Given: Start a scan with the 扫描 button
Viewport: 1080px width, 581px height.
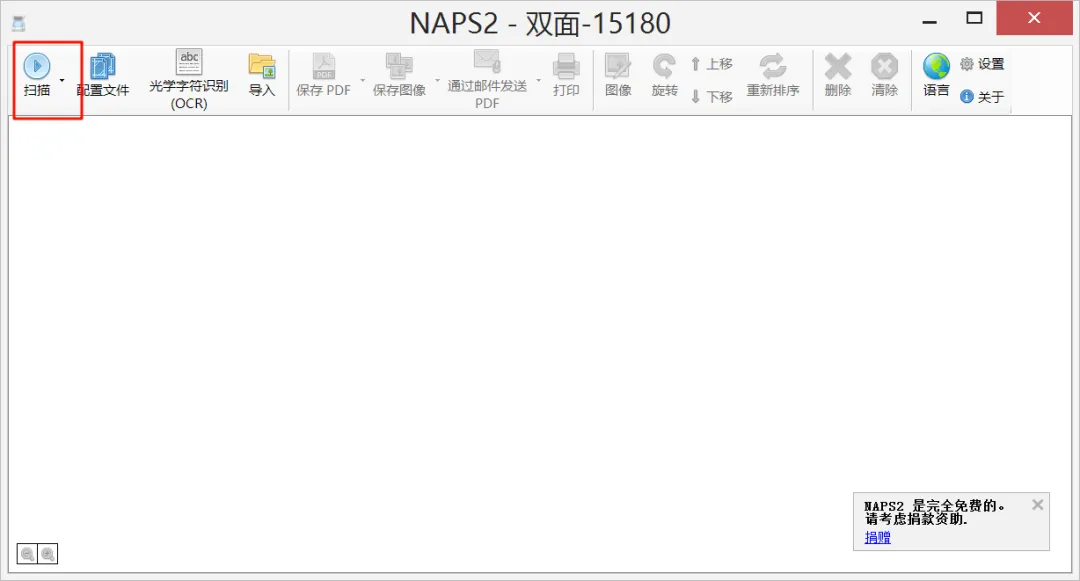Looking at the screenshot, I should click(37, 75).
